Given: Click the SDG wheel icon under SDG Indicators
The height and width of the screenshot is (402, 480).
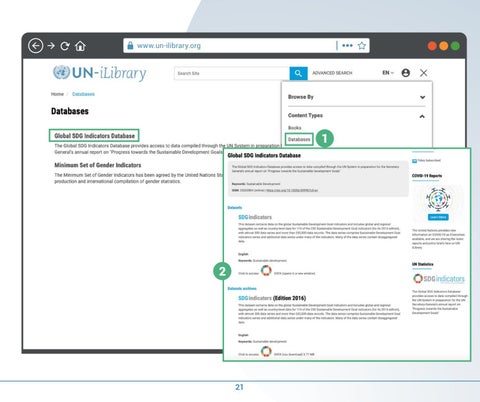Looking at the screenshot, I should pyautogui.click(x=266, y=270).
